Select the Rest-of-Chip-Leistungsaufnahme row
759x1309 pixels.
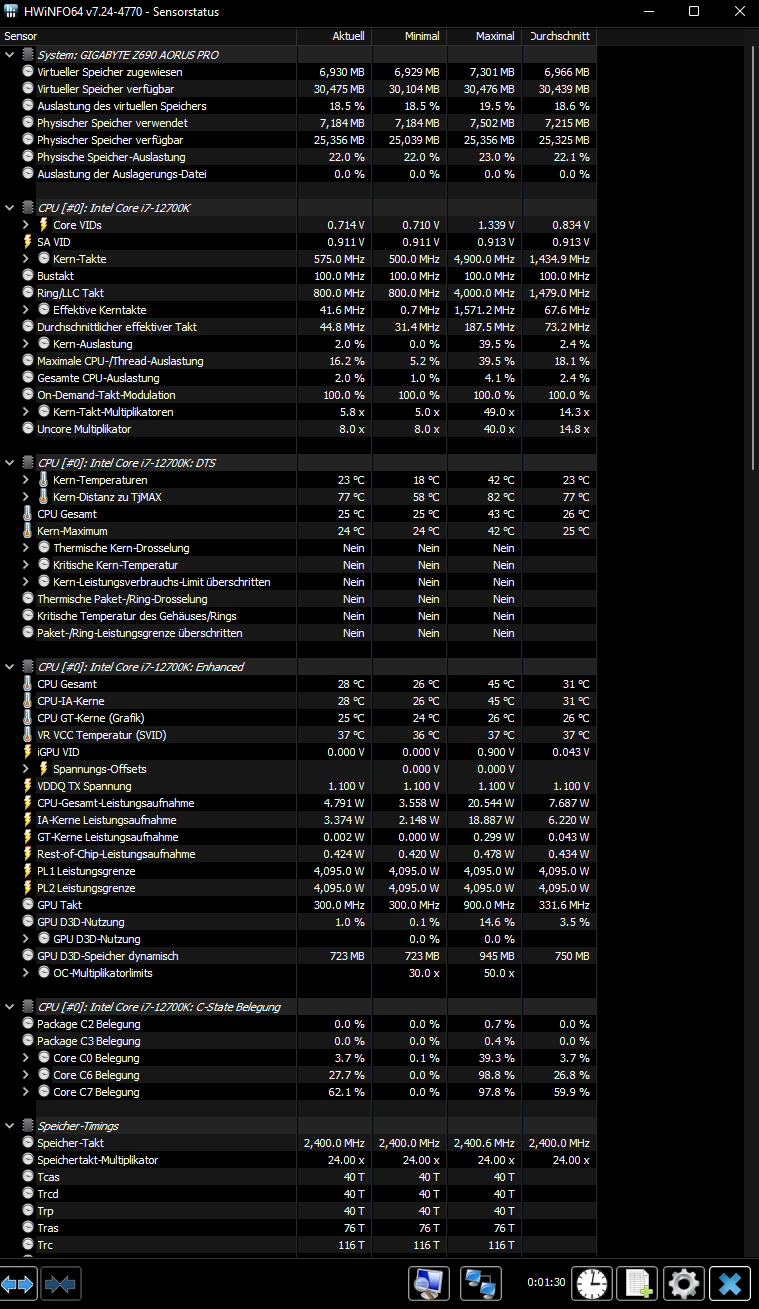pyautogui.click(x=298, y=854)
